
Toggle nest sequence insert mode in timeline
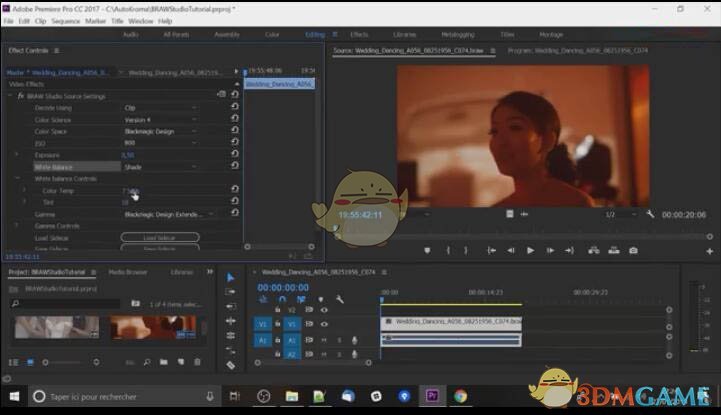(x=263, y=300)
